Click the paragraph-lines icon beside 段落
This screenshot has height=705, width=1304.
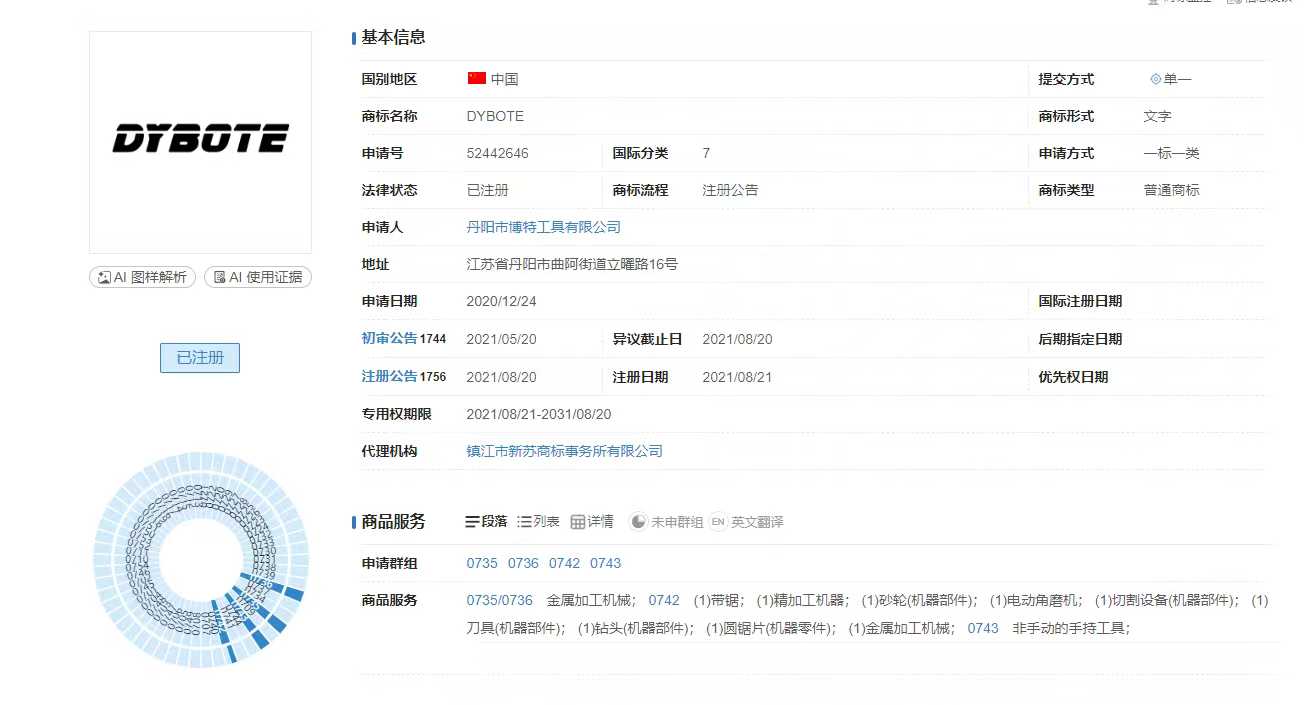point(473,522)
